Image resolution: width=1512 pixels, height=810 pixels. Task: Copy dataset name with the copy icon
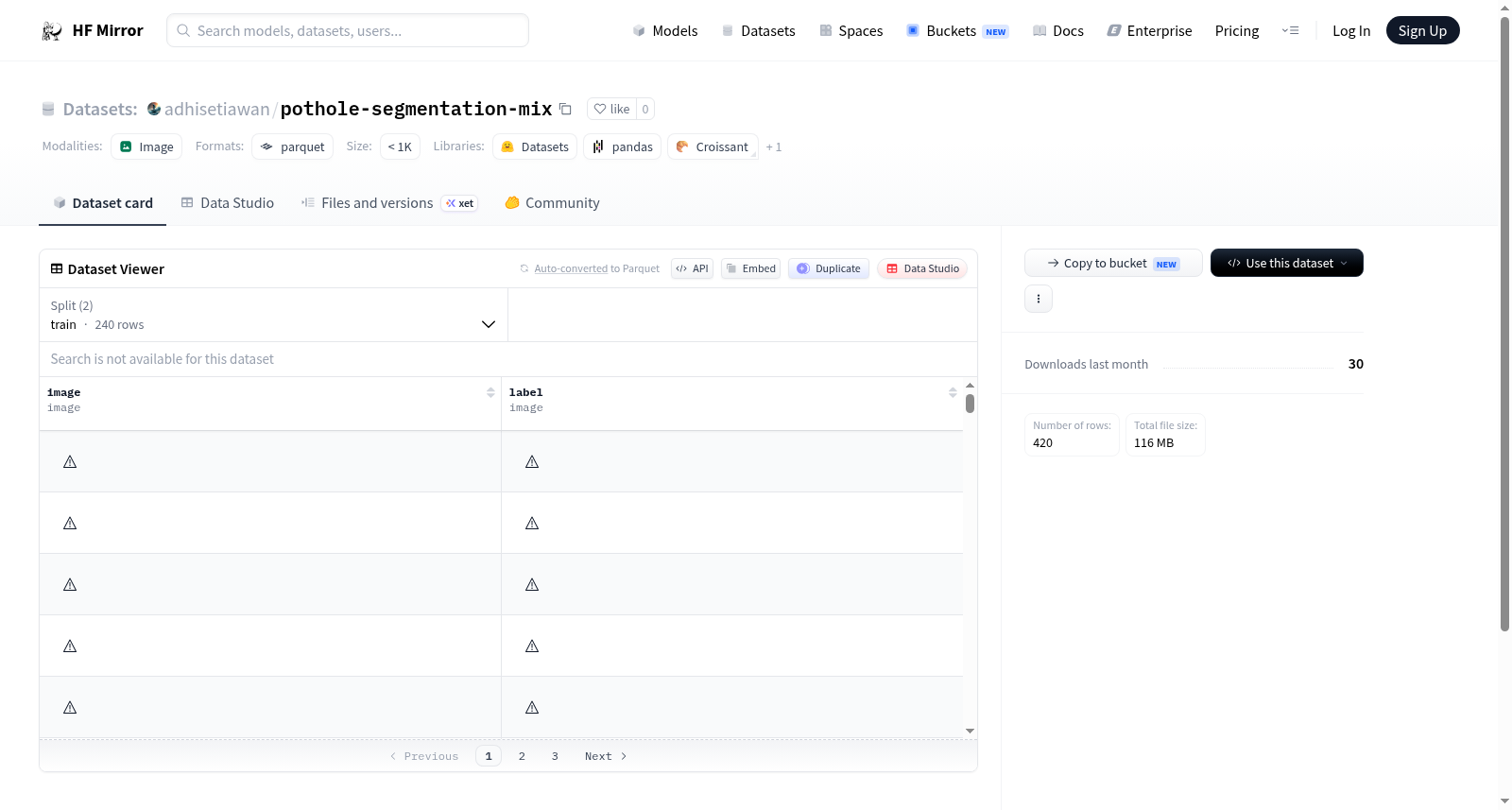click(x=565, y=109)
